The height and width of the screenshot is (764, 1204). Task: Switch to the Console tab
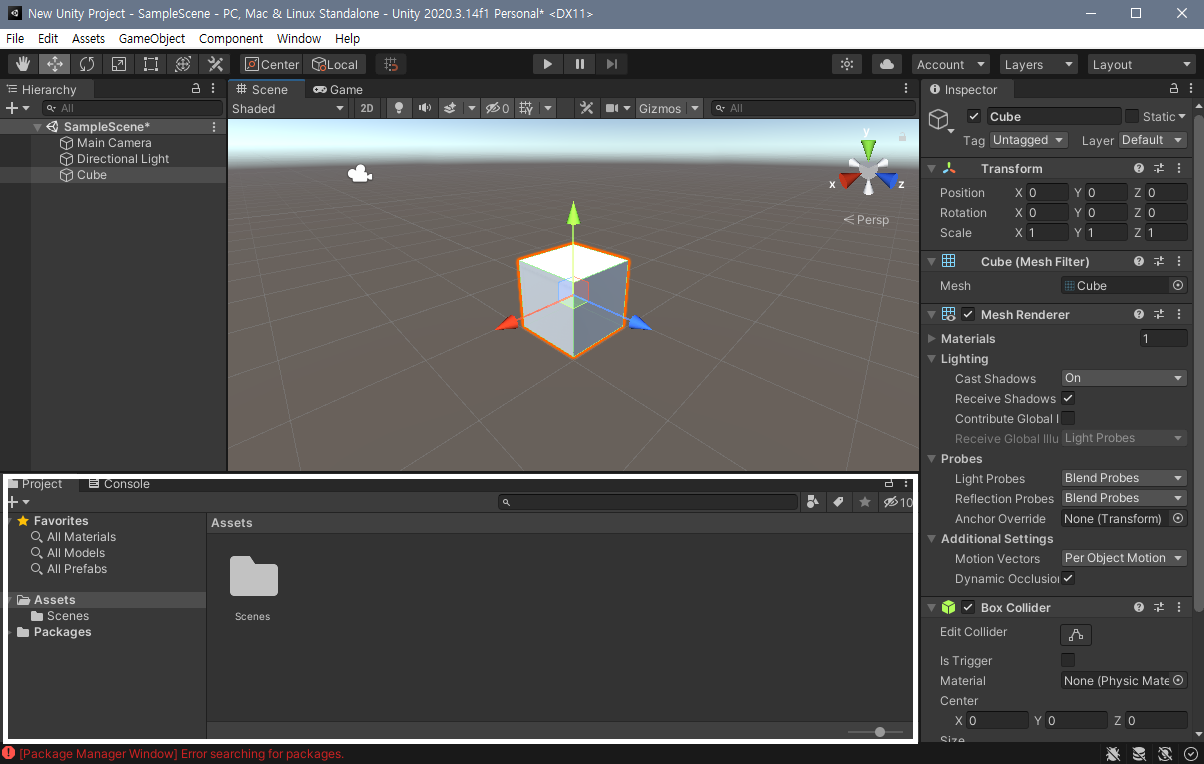[119, 484]
